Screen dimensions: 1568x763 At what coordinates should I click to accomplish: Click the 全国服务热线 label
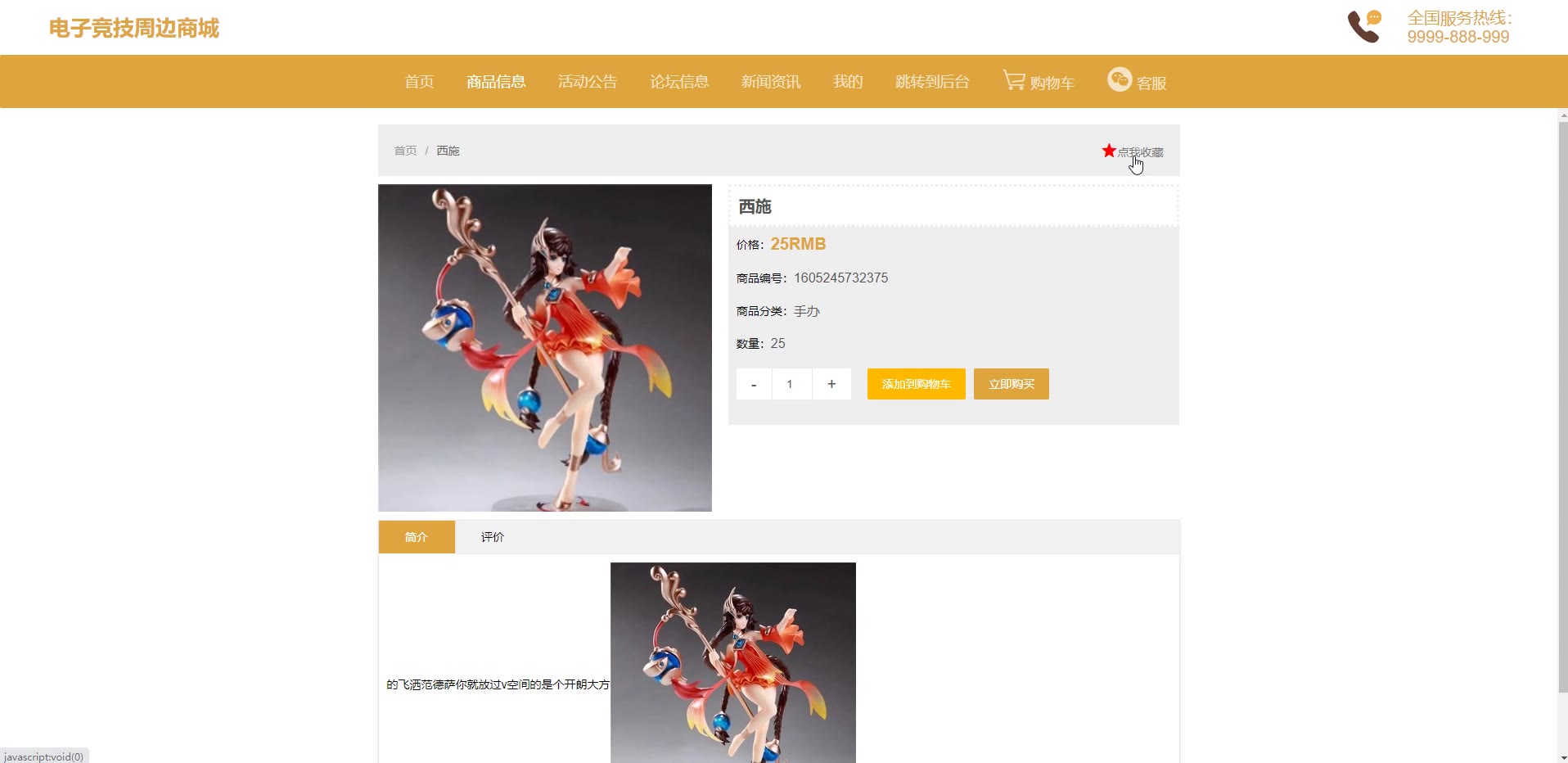click(1459, 18)
